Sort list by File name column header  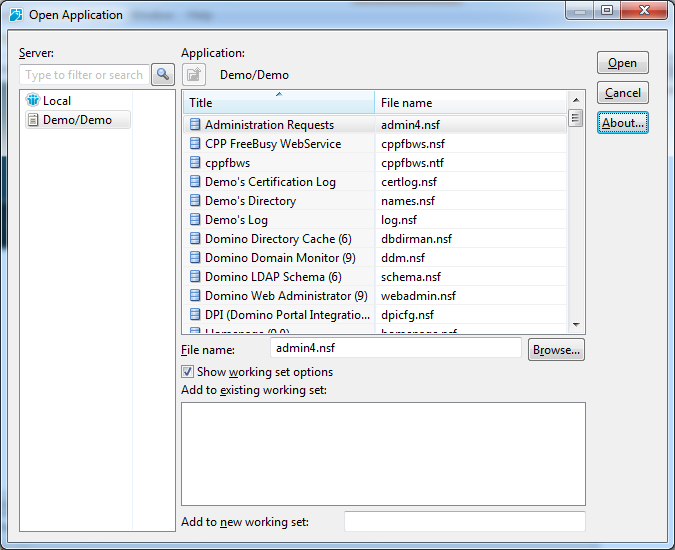coord(470,103)
